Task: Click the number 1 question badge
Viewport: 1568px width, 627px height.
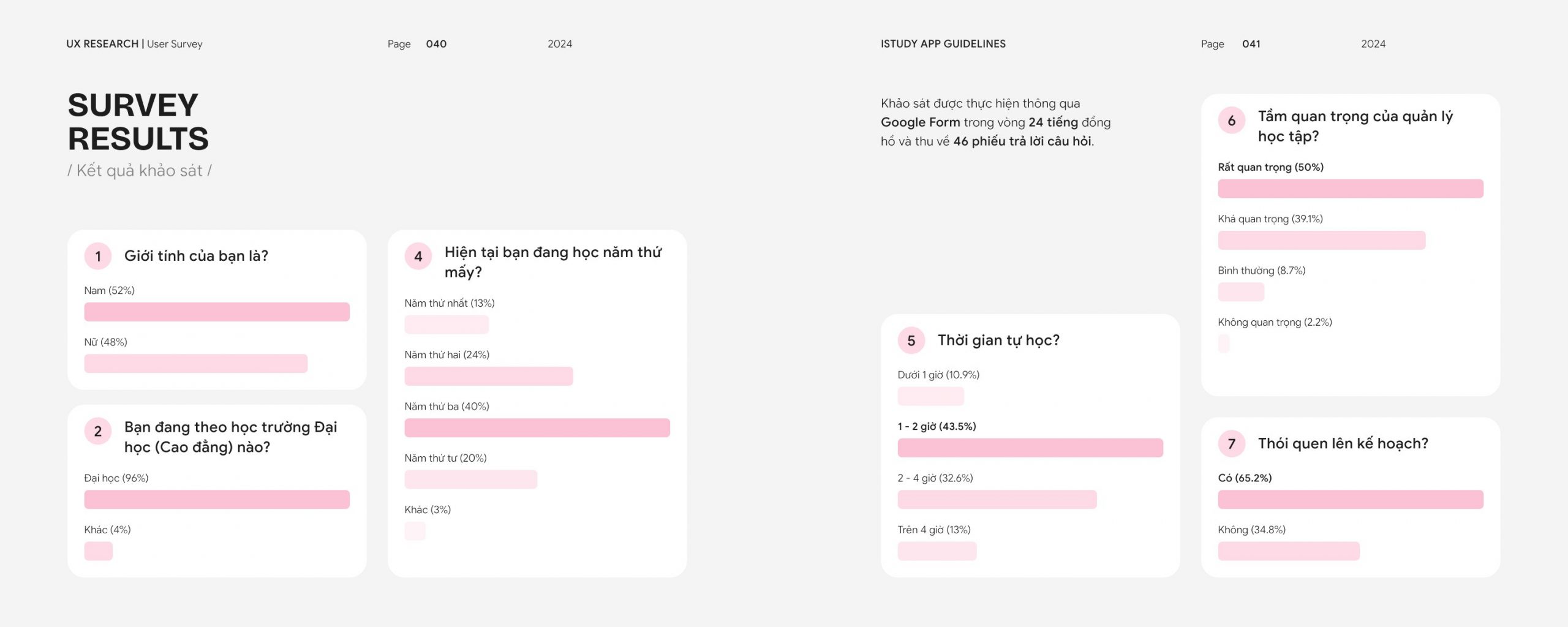Action: (98, 257)
